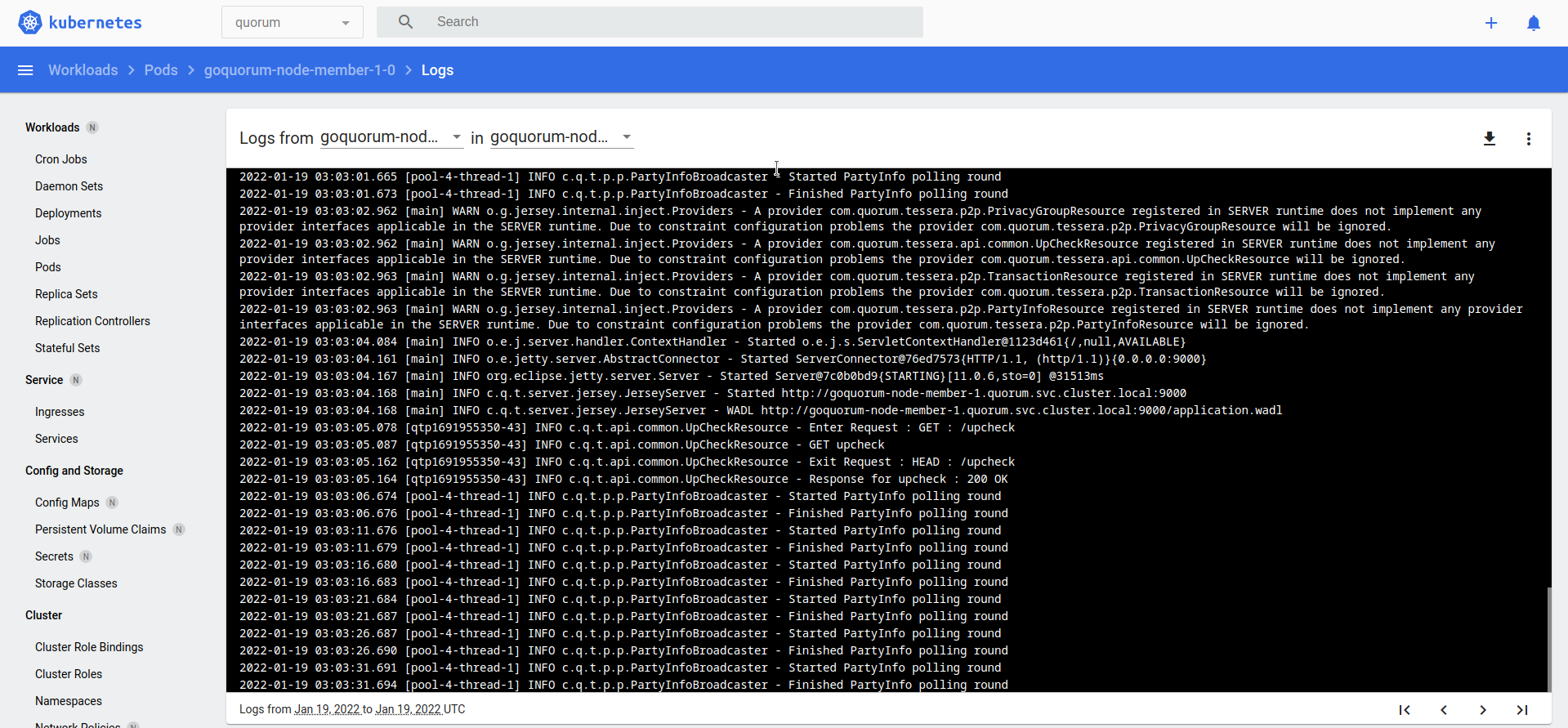1568x728 pixels.
Task: Click the Kubernetes logo icon
Action: [x=30, y=22]
